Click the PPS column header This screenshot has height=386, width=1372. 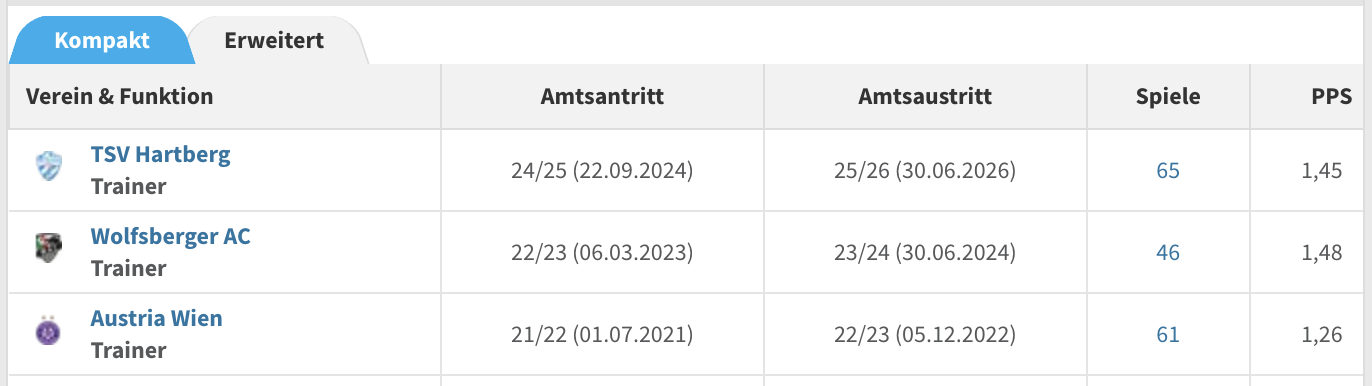pos(1332,96)
